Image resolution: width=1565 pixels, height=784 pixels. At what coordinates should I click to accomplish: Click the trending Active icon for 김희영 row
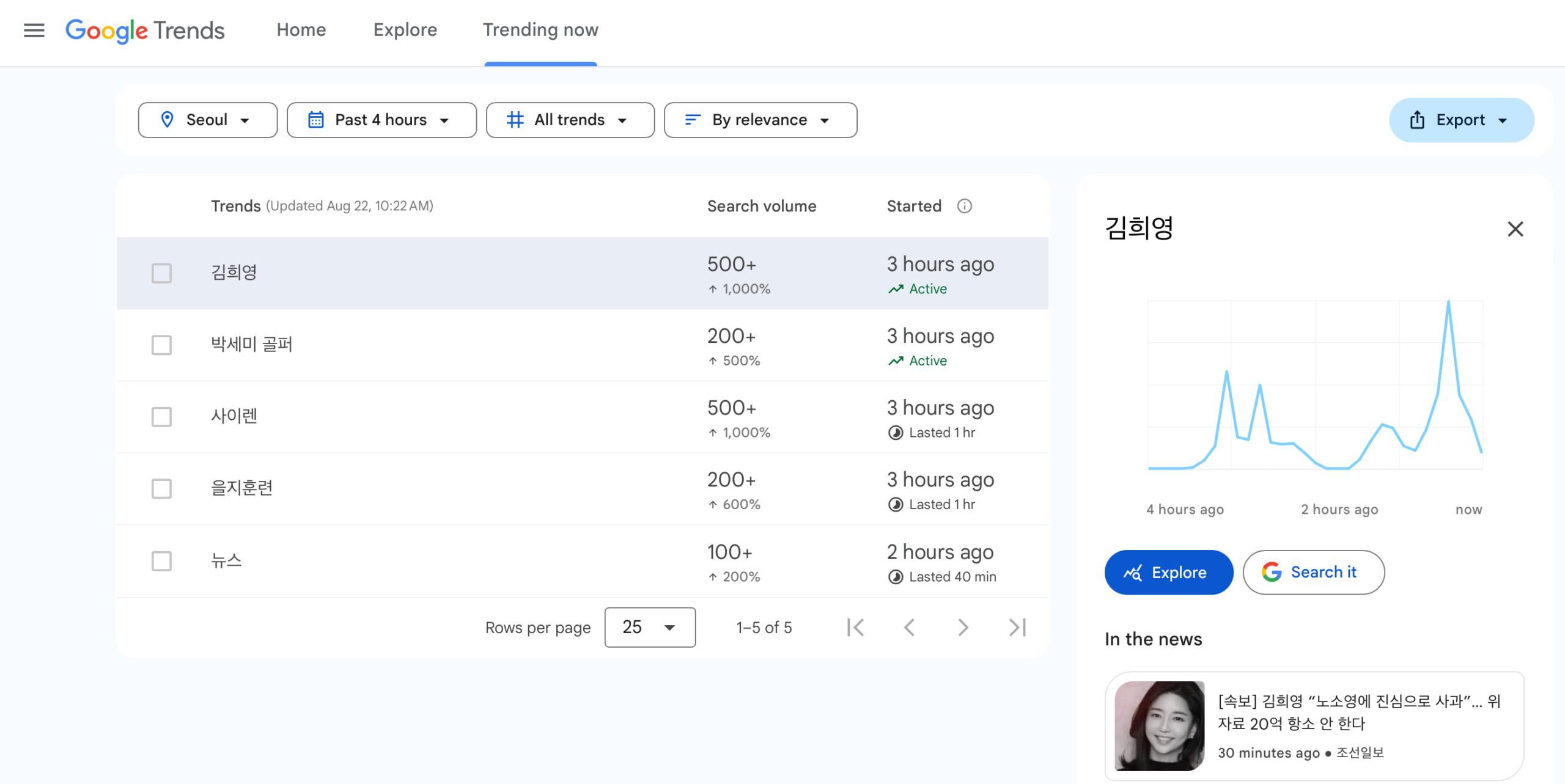[x=896, y=289]
